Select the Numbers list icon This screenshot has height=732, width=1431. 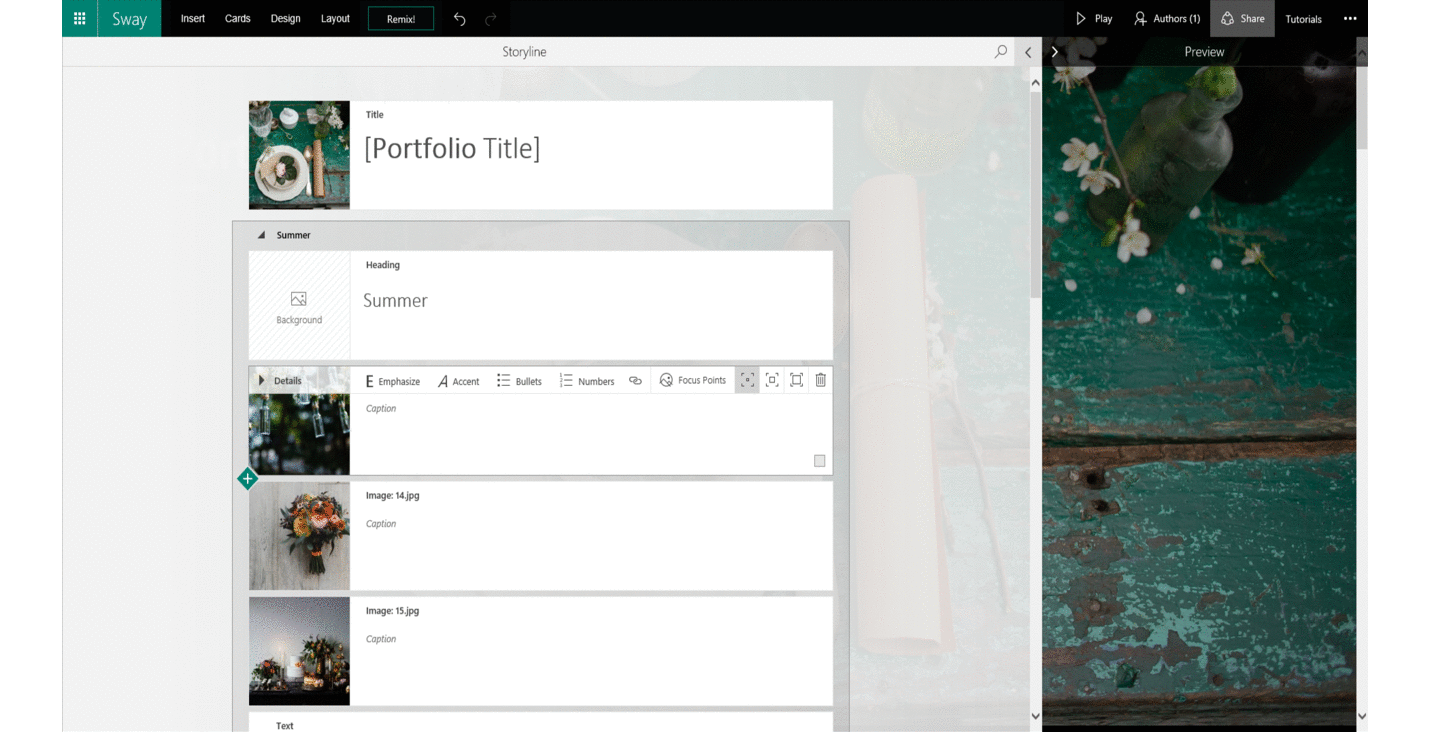[x=566, y=380]
